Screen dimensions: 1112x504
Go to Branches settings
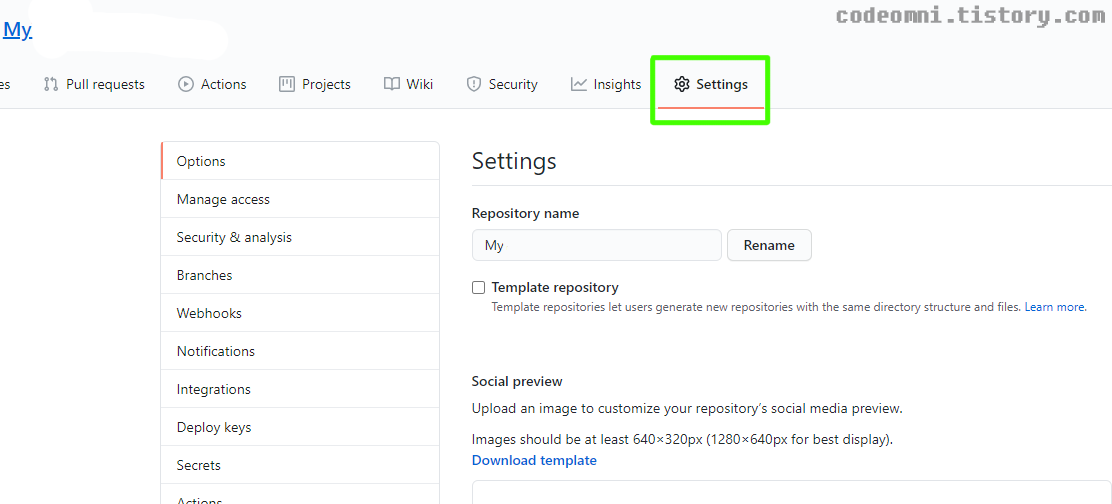point(300,275)
